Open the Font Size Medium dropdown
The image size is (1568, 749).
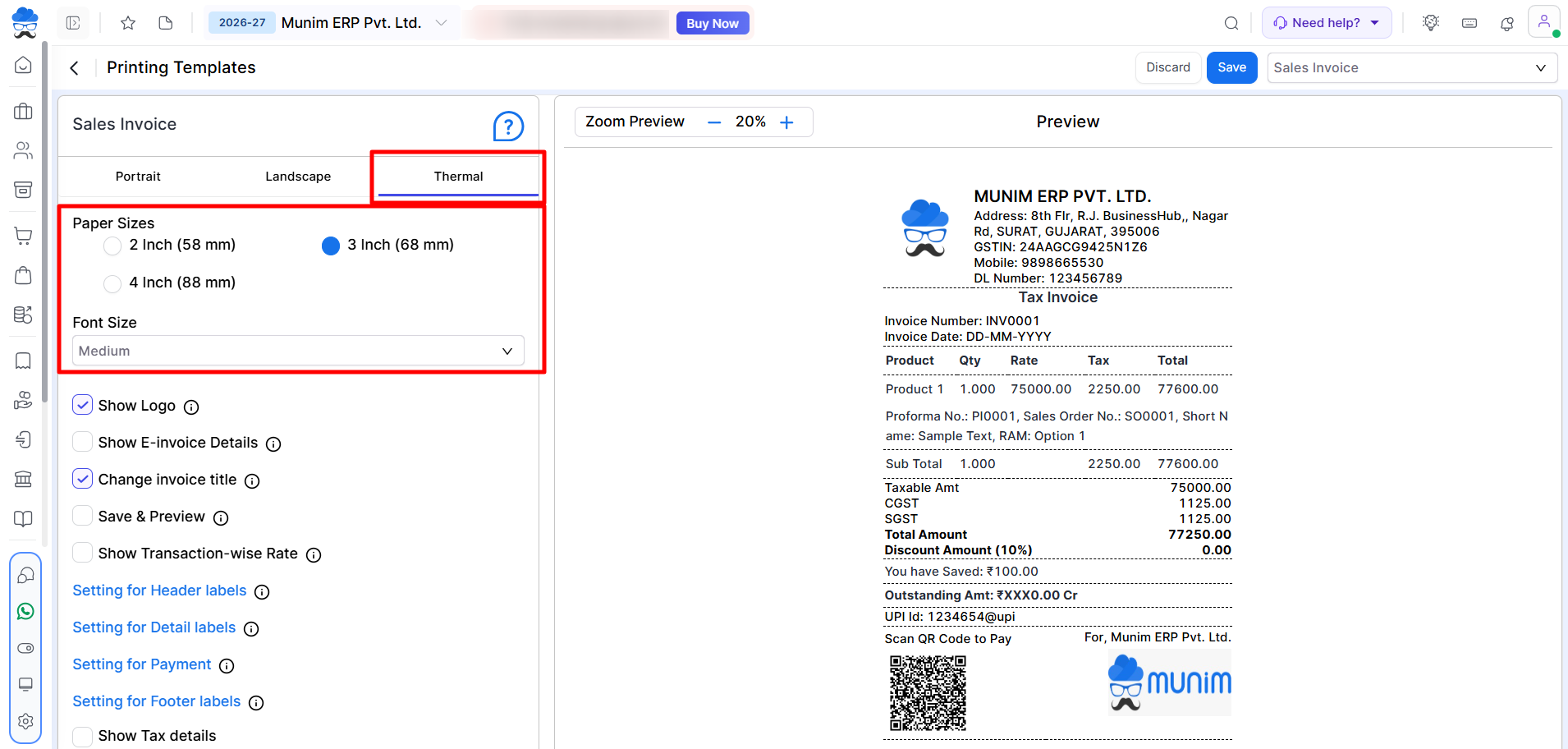[298, 351]
